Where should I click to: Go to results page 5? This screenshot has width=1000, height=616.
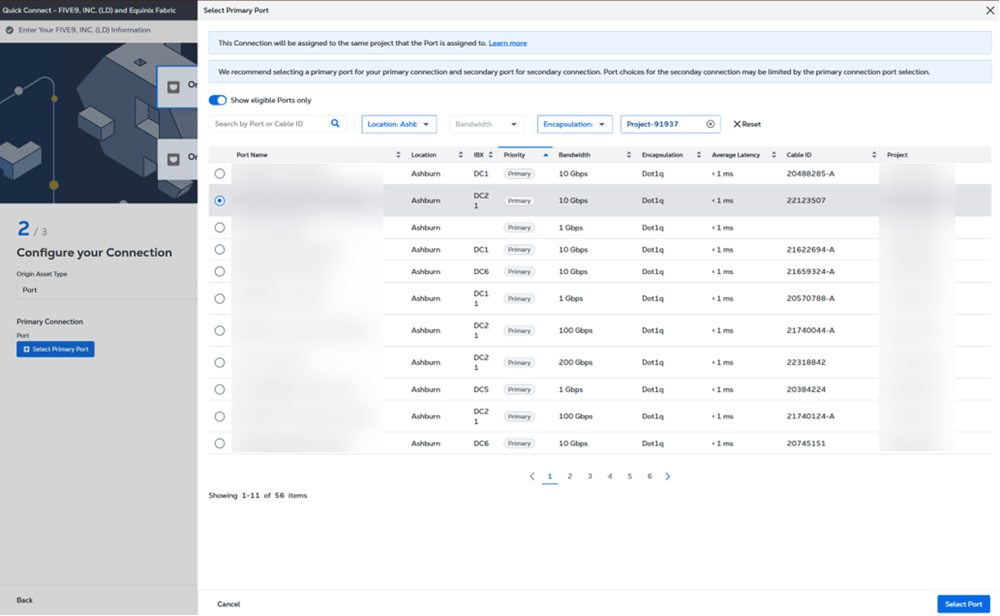click(629, 476)
